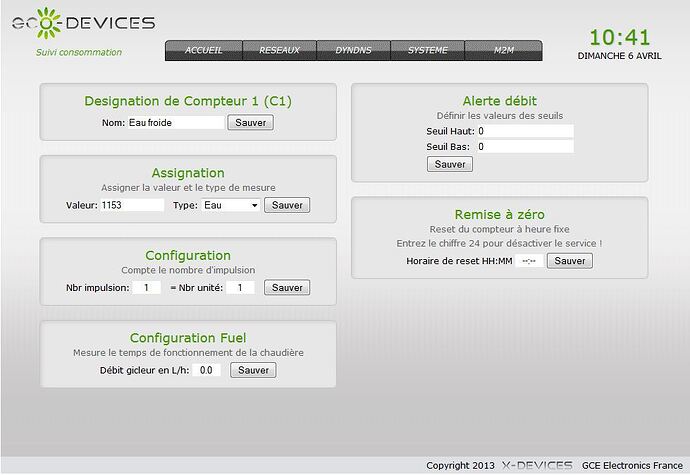Expand the Type dropdown set to Eau
The image size is (690, 475).
pos(230,205)
